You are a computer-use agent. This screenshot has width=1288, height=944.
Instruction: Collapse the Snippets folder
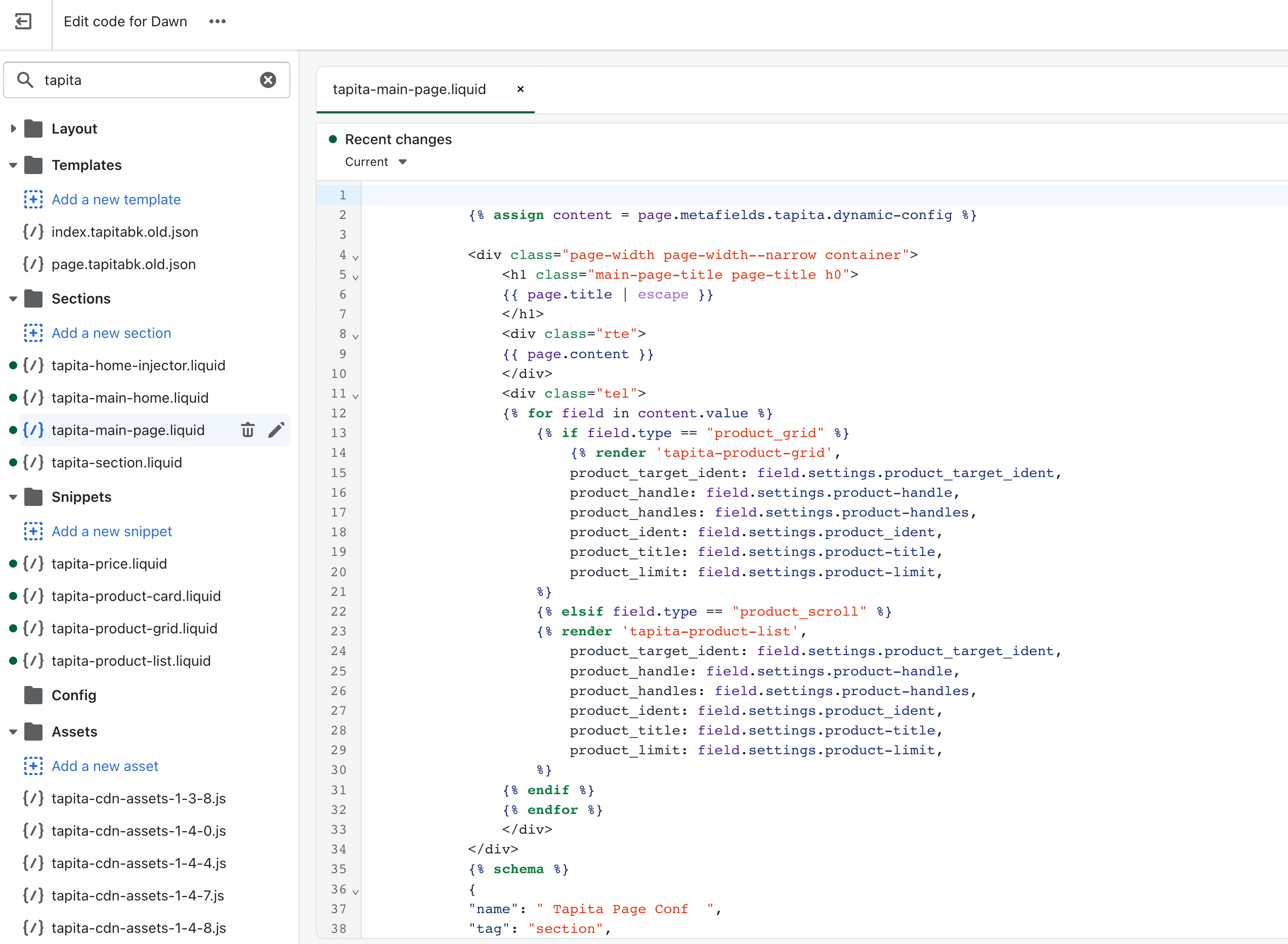coord(13,497)
